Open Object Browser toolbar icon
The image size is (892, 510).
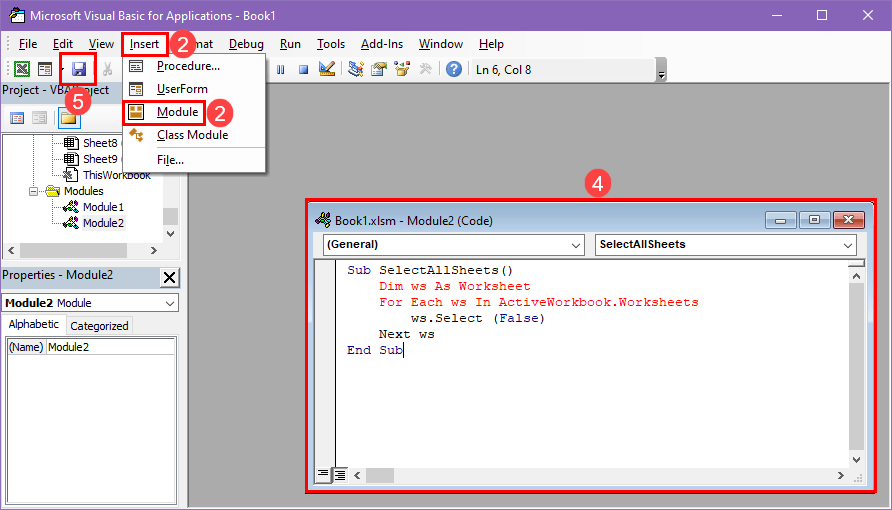[402, 69]
